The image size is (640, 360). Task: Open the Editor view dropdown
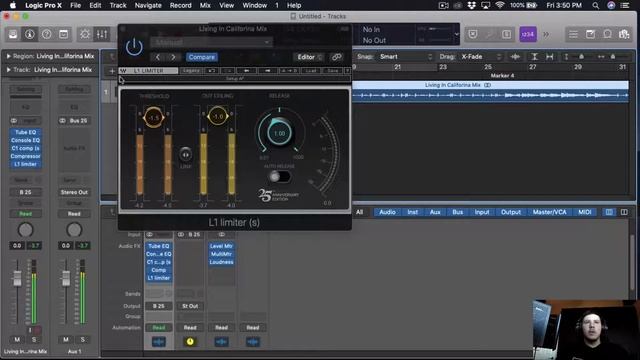(309, 57)
